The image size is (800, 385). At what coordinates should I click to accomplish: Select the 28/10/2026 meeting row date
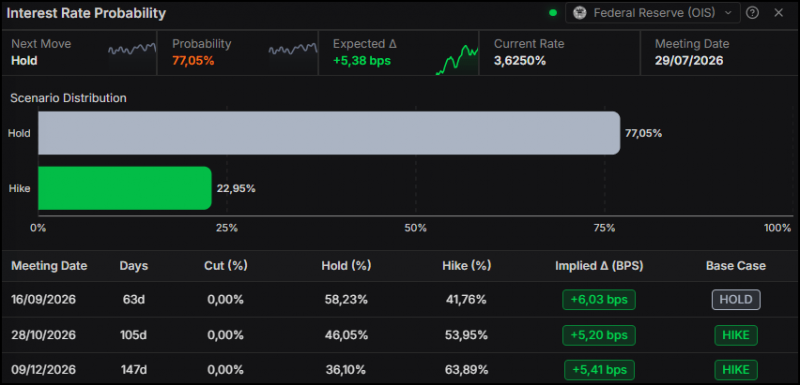pos(43,335)
